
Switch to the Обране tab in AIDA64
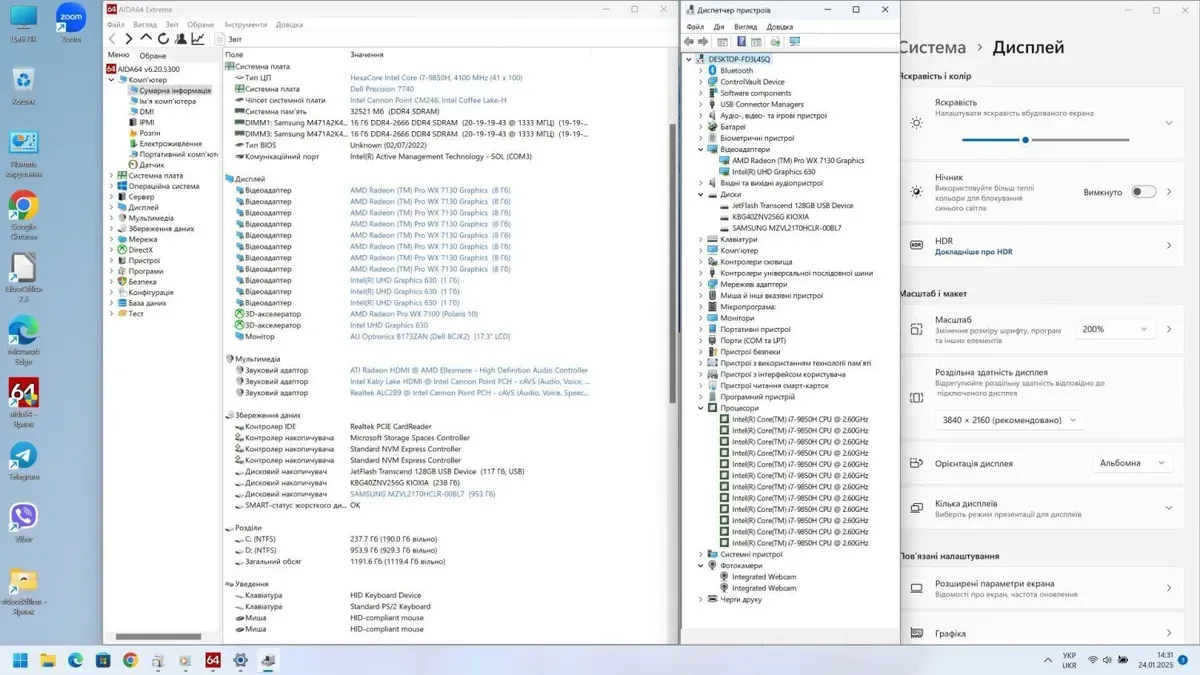pos(153,56)
